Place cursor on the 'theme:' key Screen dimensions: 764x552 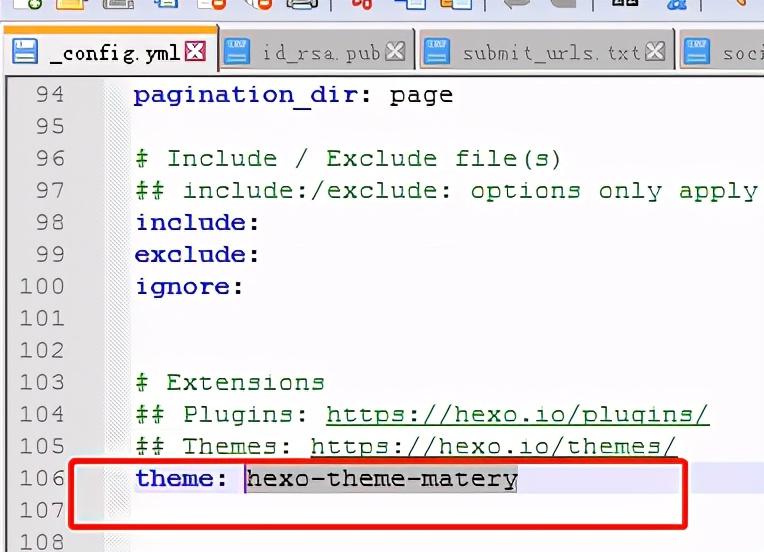pos(181,478)
